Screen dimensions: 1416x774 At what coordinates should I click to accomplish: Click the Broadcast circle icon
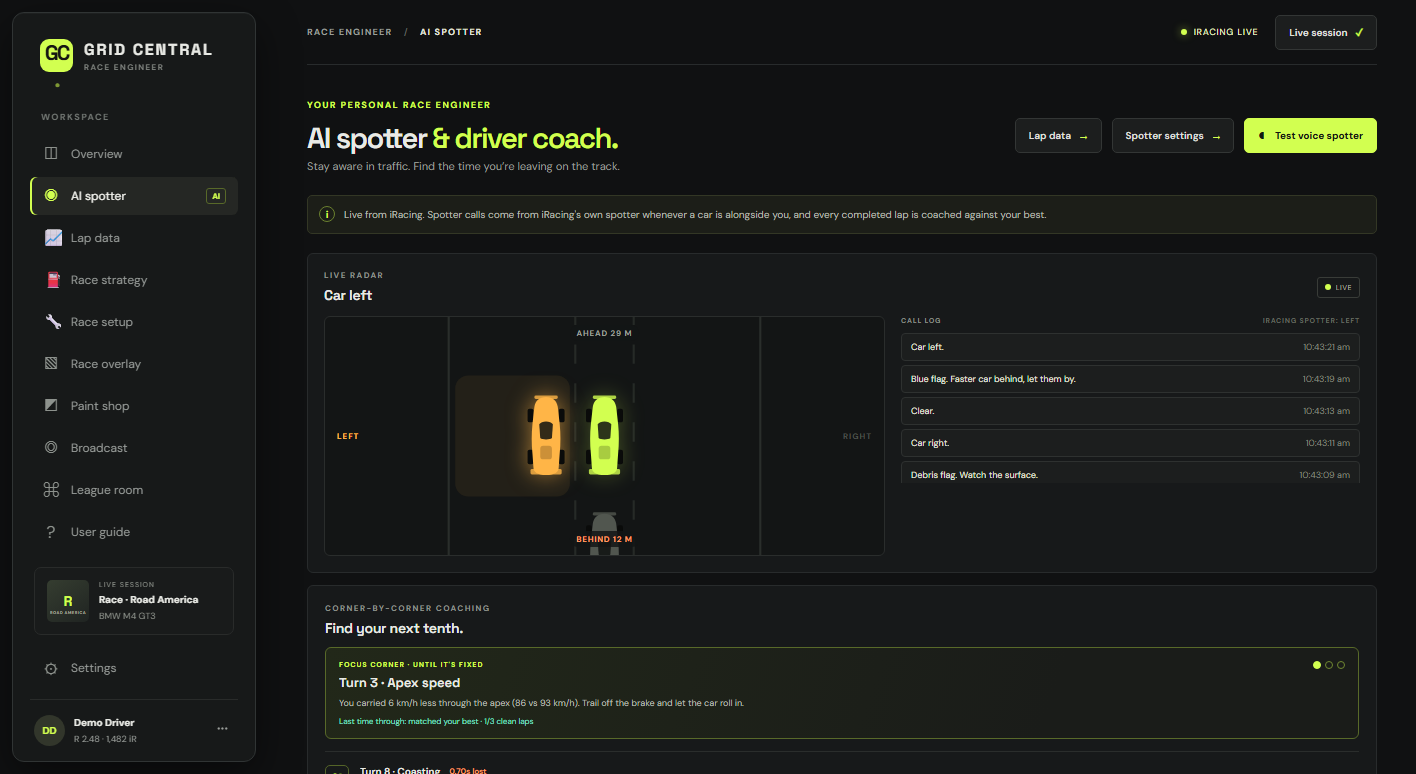tap(52, 448)
